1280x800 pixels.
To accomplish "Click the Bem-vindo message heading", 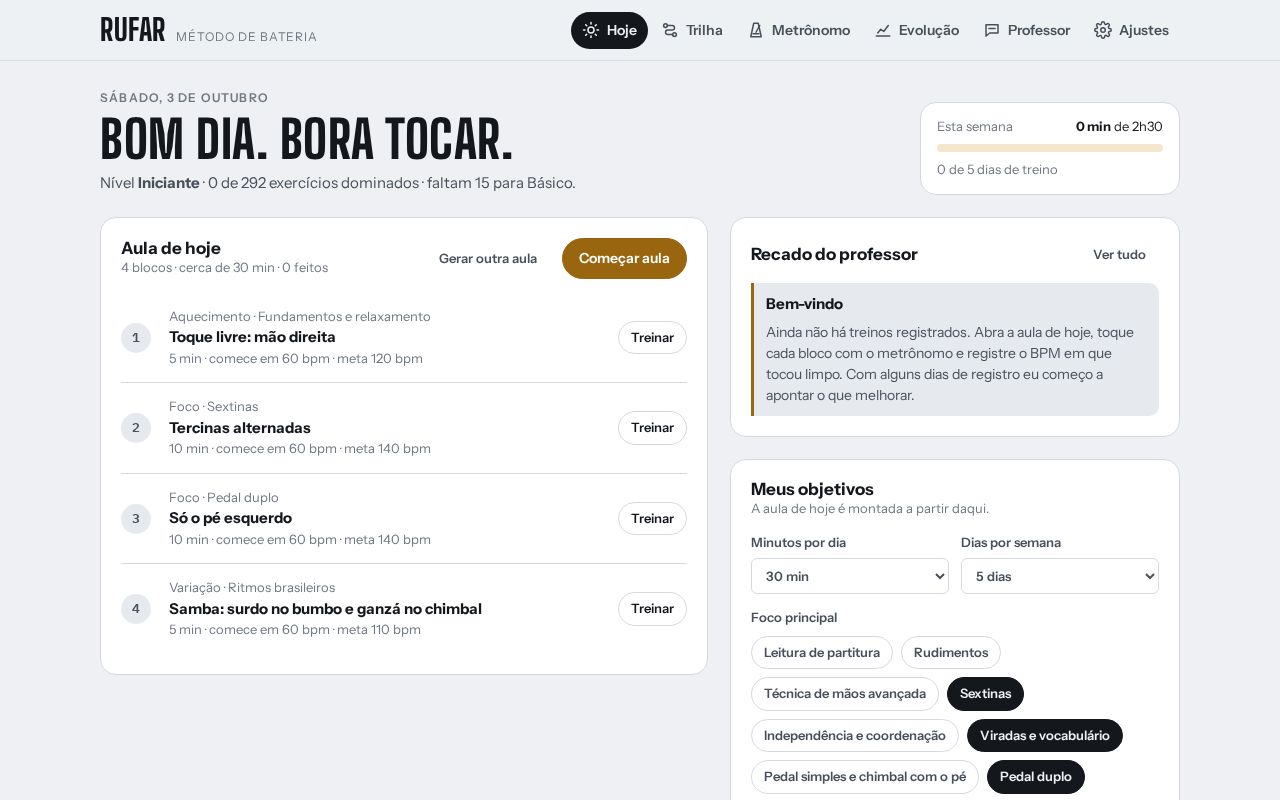I will tap(804, 304).
